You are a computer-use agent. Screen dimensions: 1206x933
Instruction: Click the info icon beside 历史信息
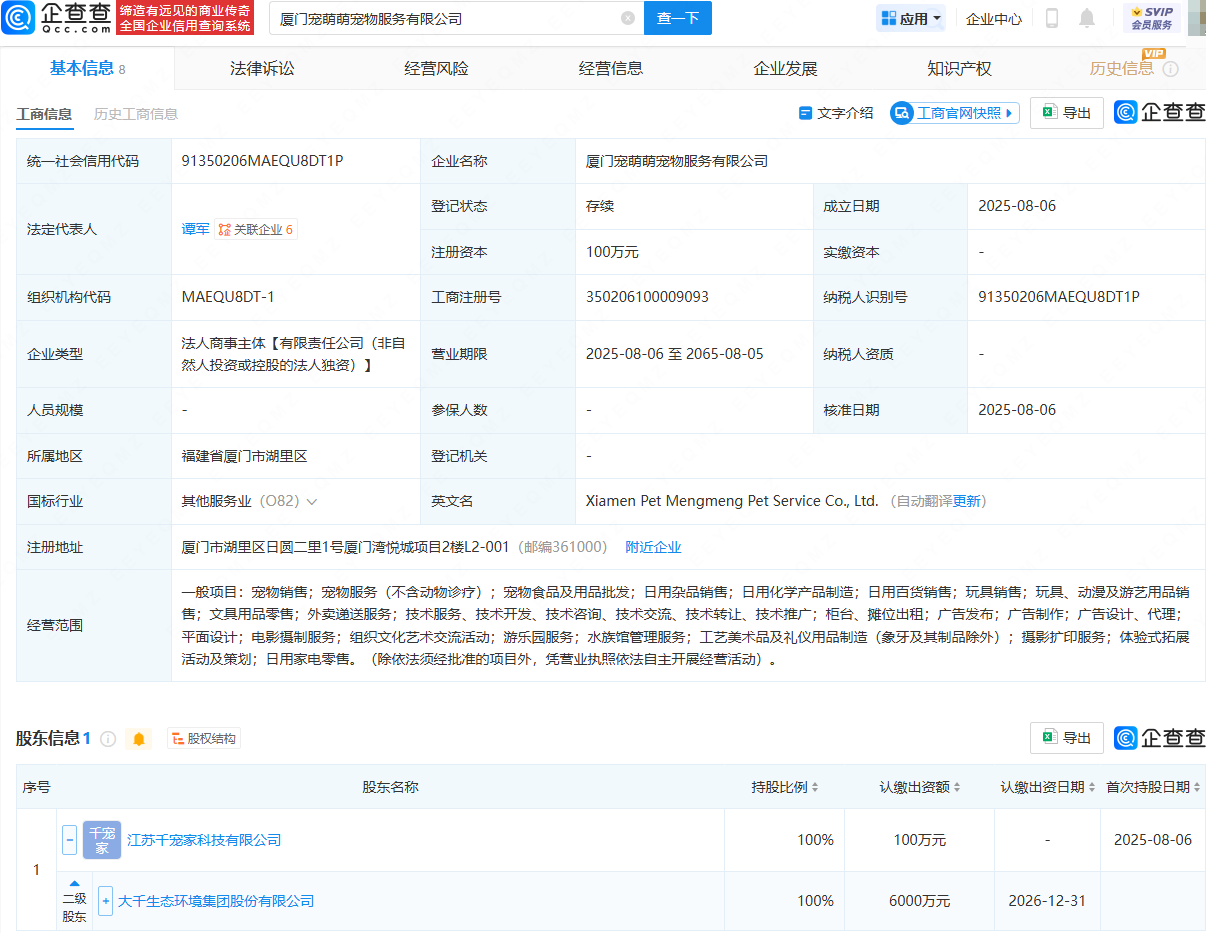pyautogui.click(x=1171, y=69)
